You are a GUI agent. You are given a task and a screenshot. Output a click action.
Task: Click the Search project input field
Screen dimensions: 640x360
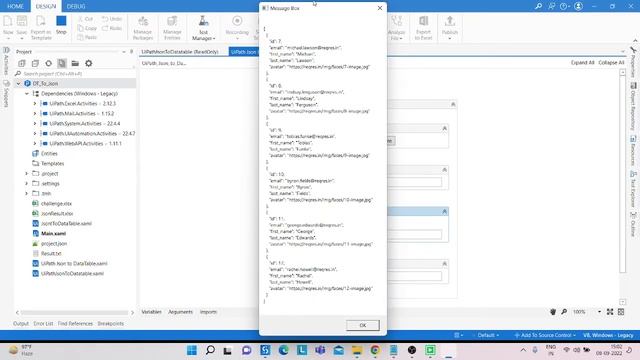tap(76, 74)
